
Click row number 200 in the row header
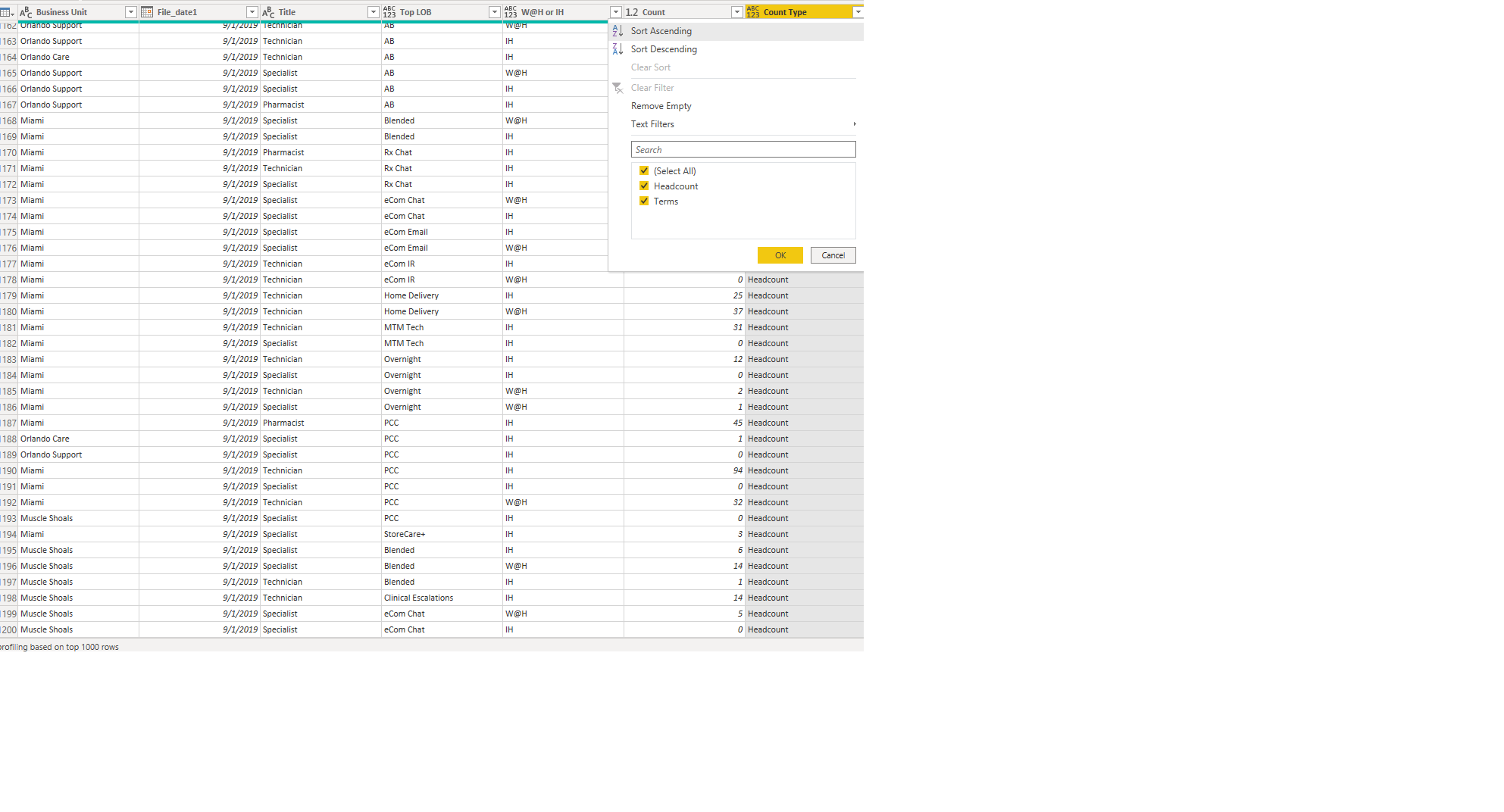[x=9, y=630]
